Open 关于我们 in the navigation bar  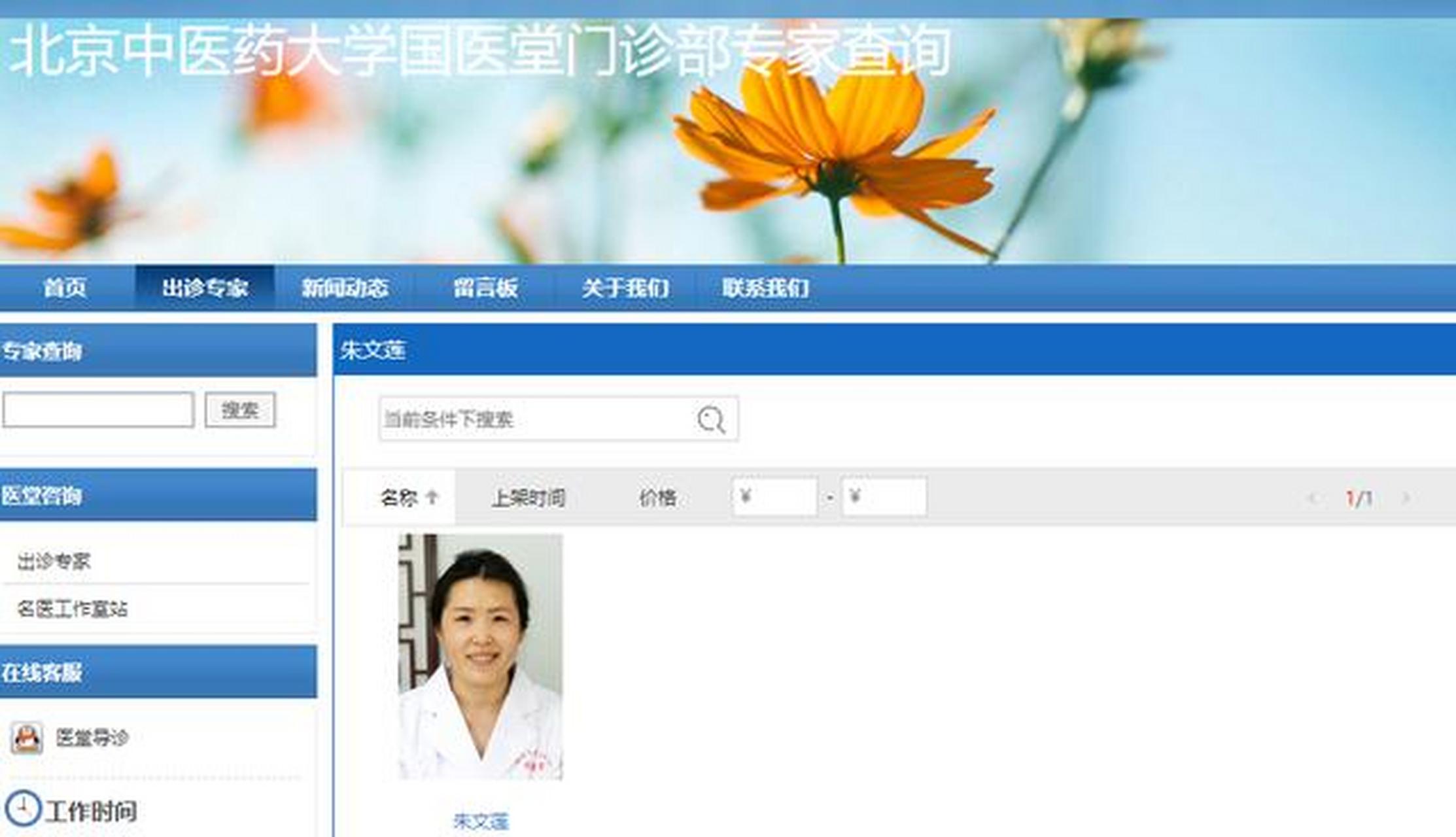point(625,288)
